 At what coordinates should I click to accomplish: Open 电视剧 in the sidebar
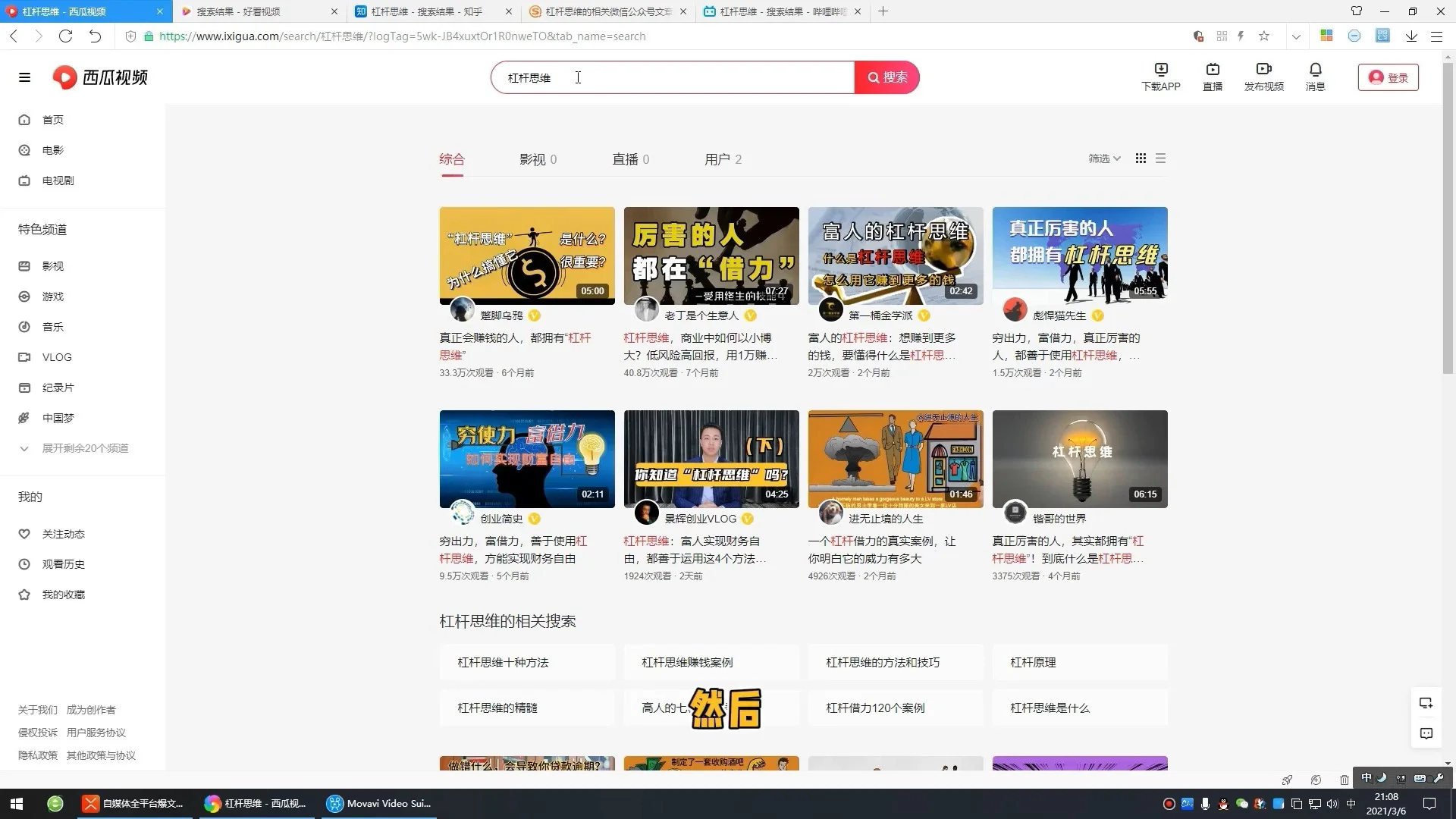pyautogui.click(x=58, y=180)
